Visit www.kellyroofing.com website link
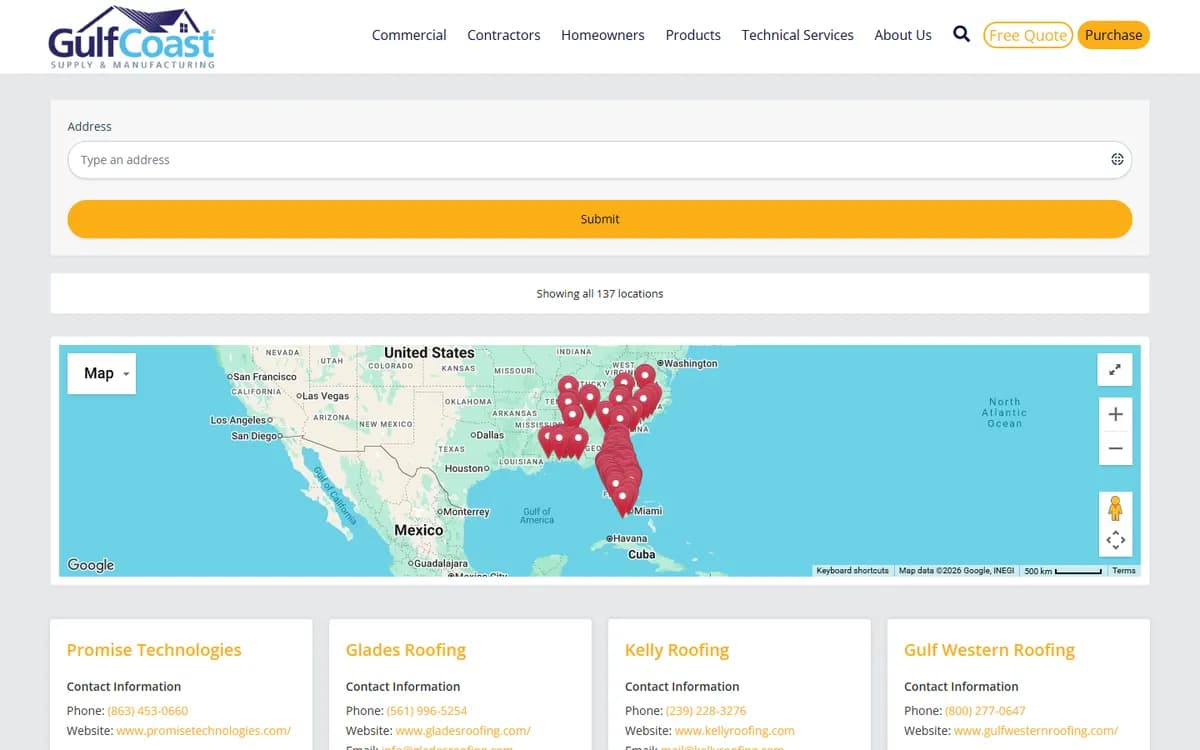The height and width of the screenshot is (750, 1200). coord(735,731)
